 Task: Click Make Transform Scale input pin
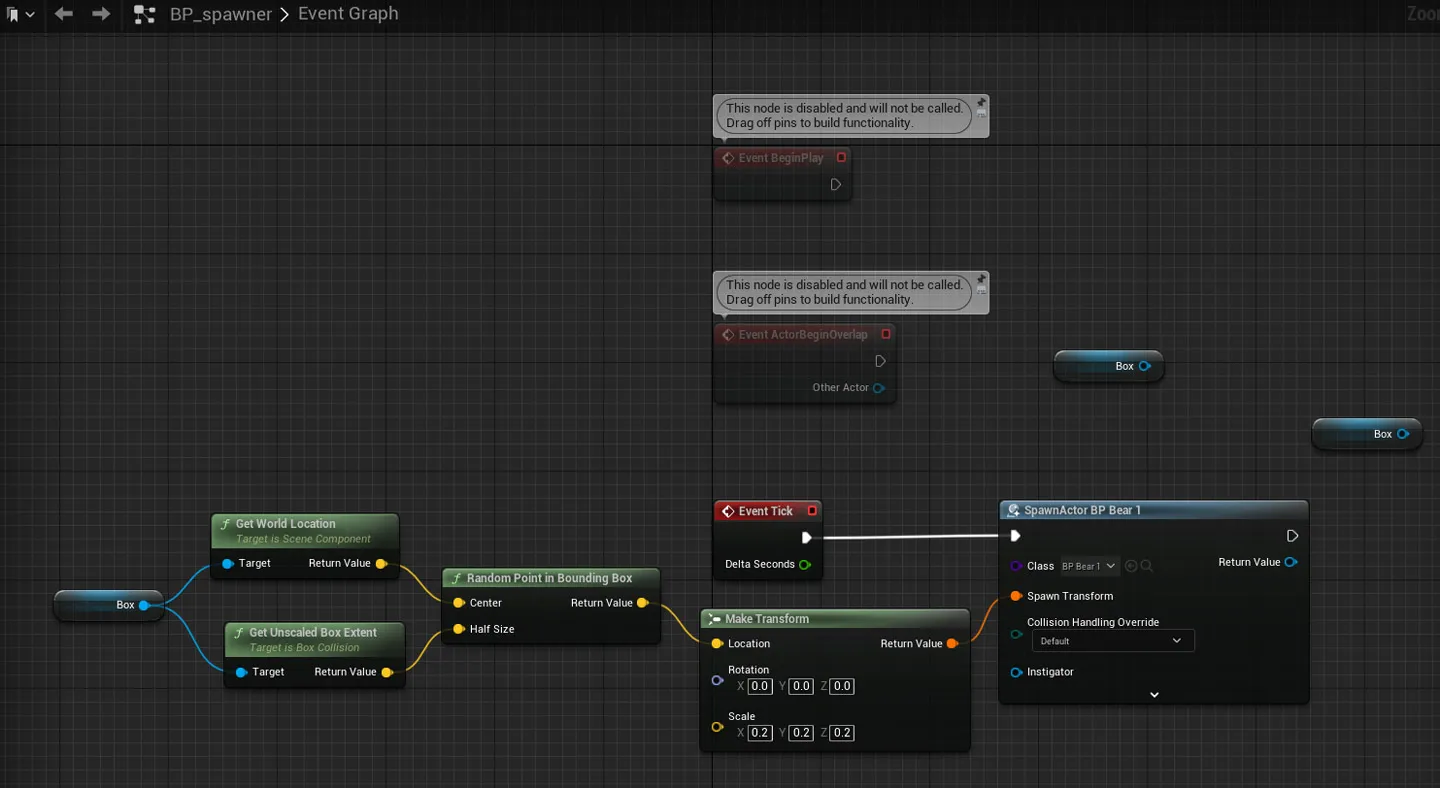click(717, 726)
